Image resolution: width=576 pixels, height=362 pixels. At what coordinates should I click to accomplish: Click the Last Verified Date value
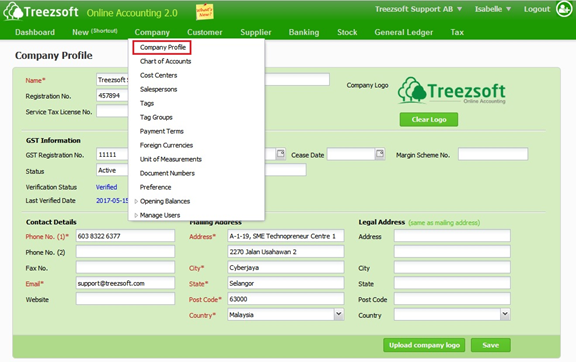point(112,201)
